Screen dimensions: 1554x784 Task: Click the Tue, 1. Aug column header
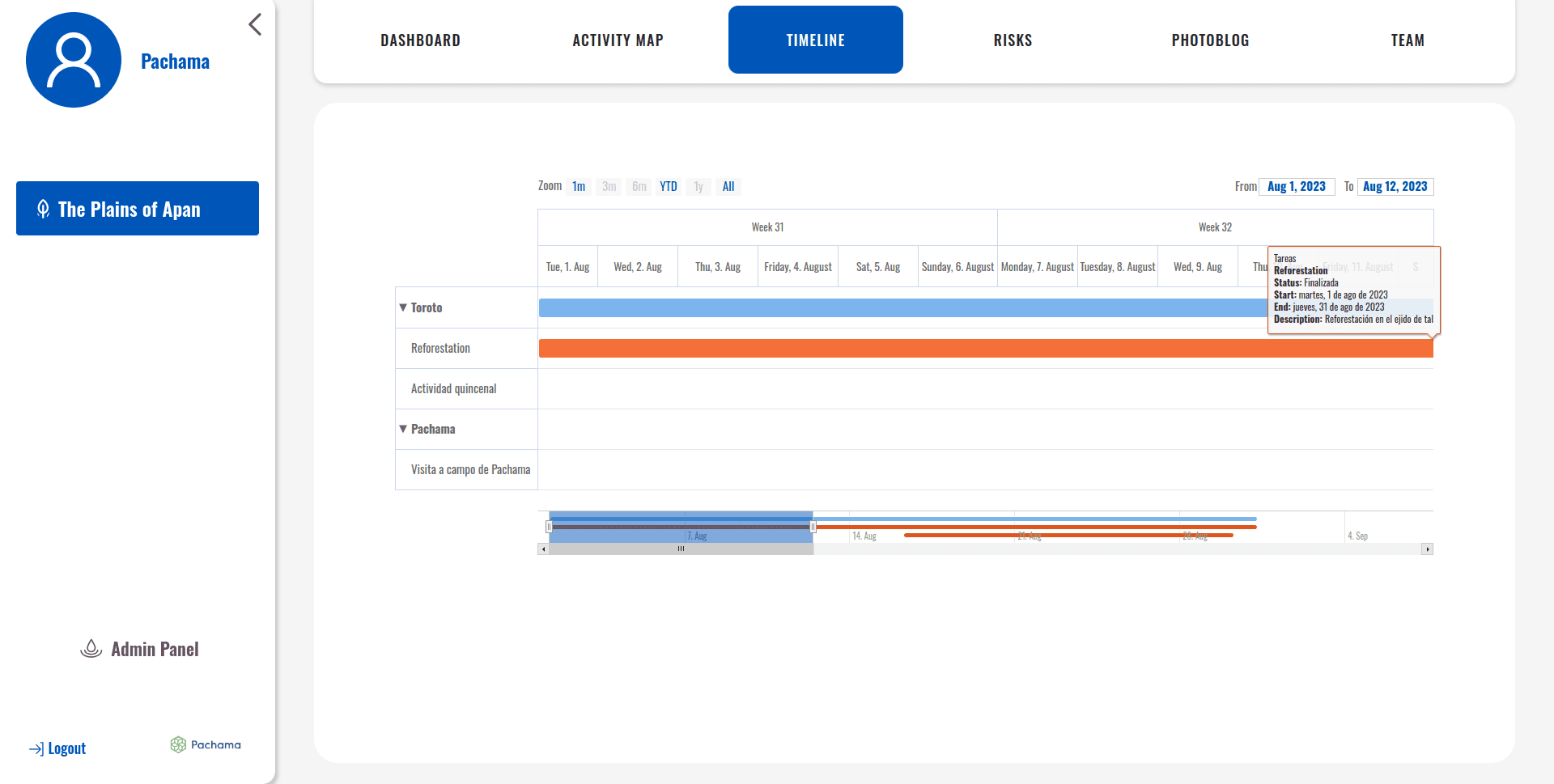[567, 267]
